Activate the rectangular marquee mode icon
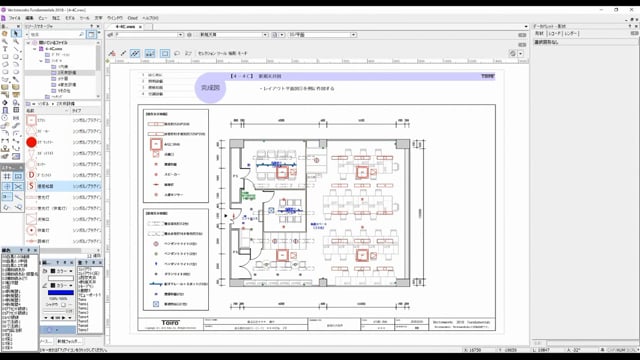The width and height of the screenshot is (640, 360). tap(164, 53)
